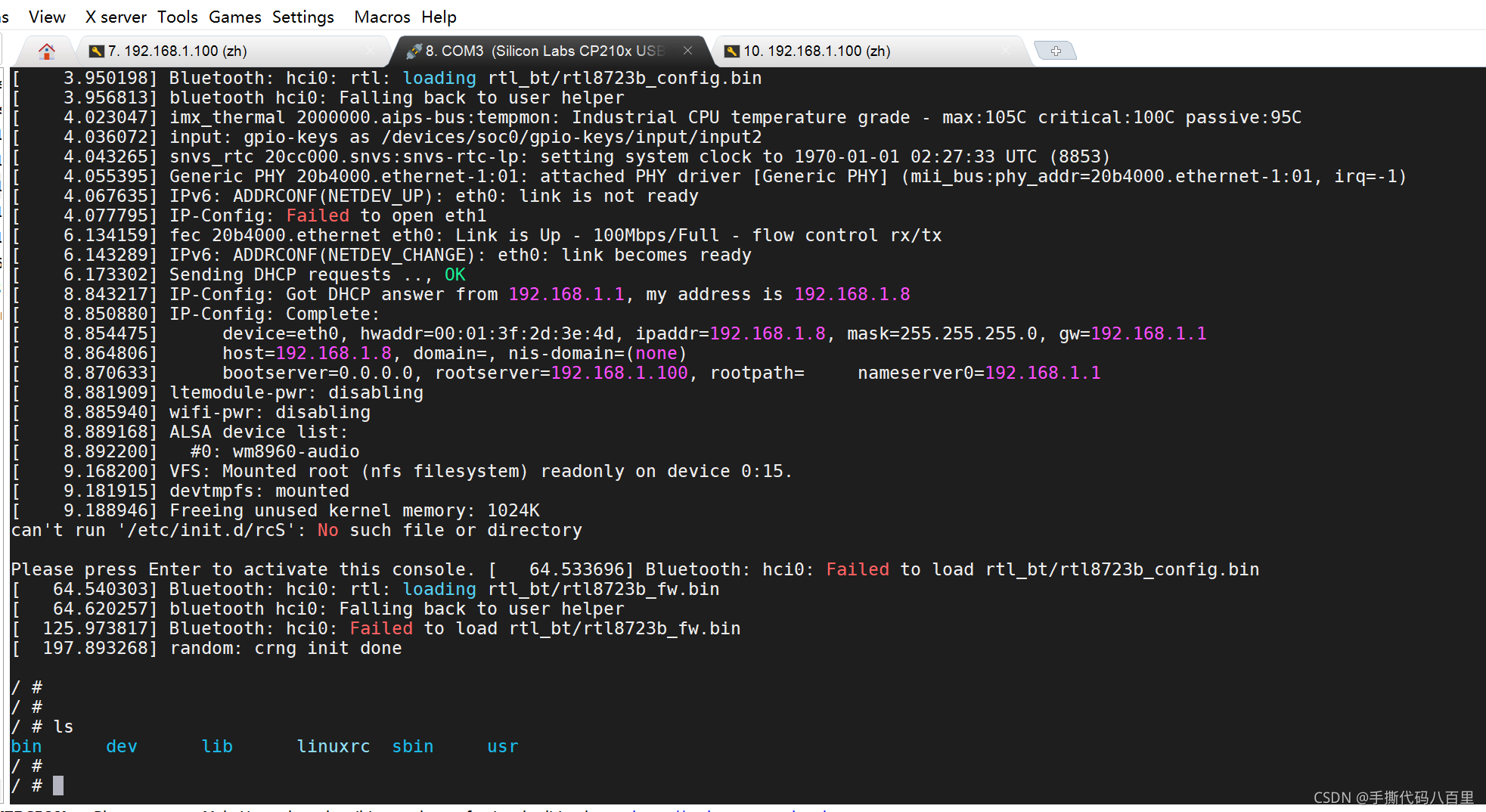Click the 'lib' directory in ls output
Screen dimensions: 1486x812
point(217,746)
